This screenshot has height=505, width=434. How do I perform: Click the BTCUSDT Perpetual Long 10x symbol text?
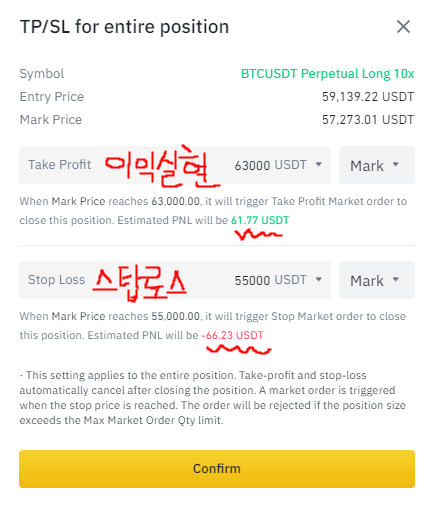(x=327, y=74)
